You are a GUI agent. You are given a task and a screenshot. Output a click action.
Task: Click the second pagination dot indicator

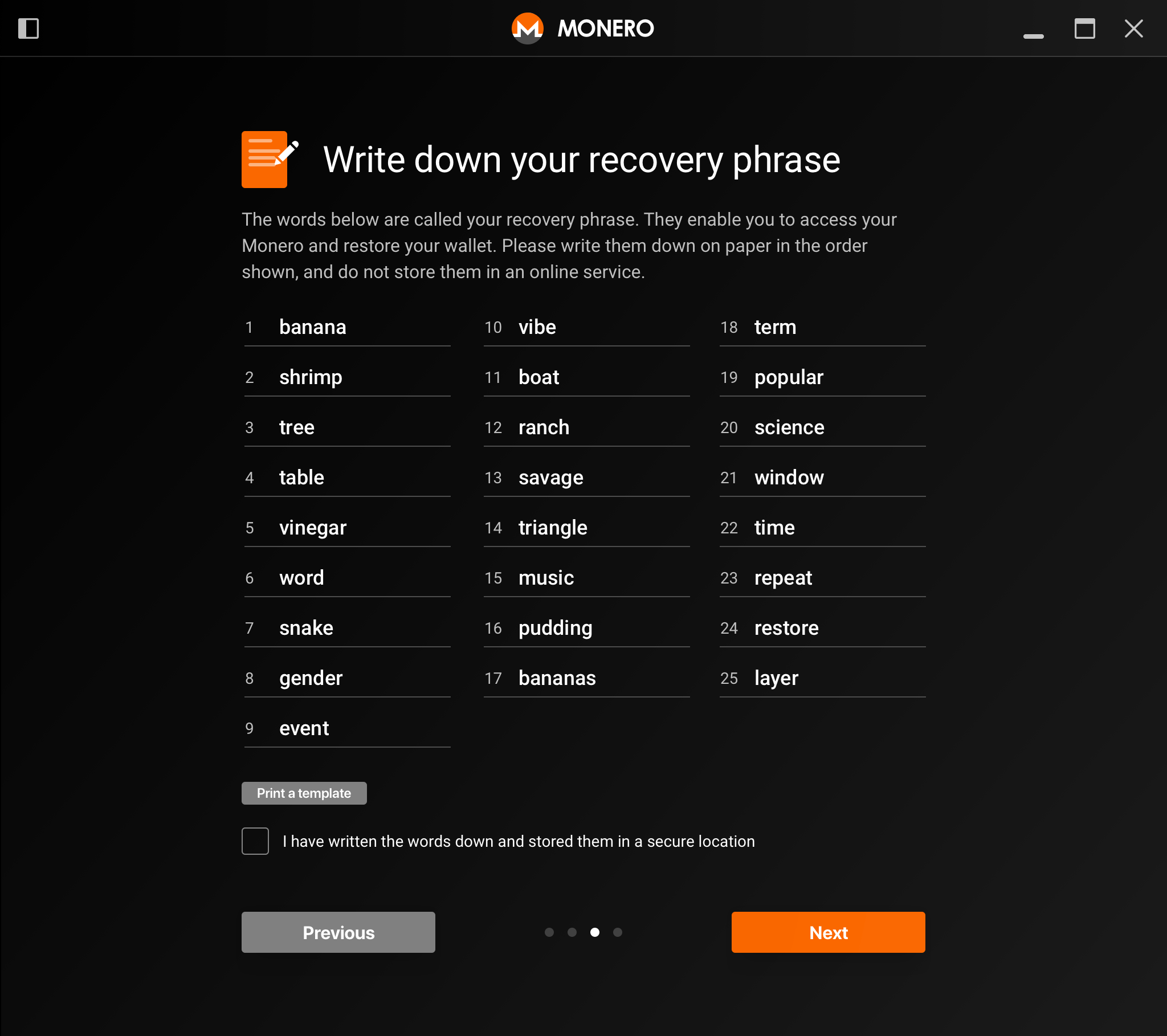coord(571,932)
